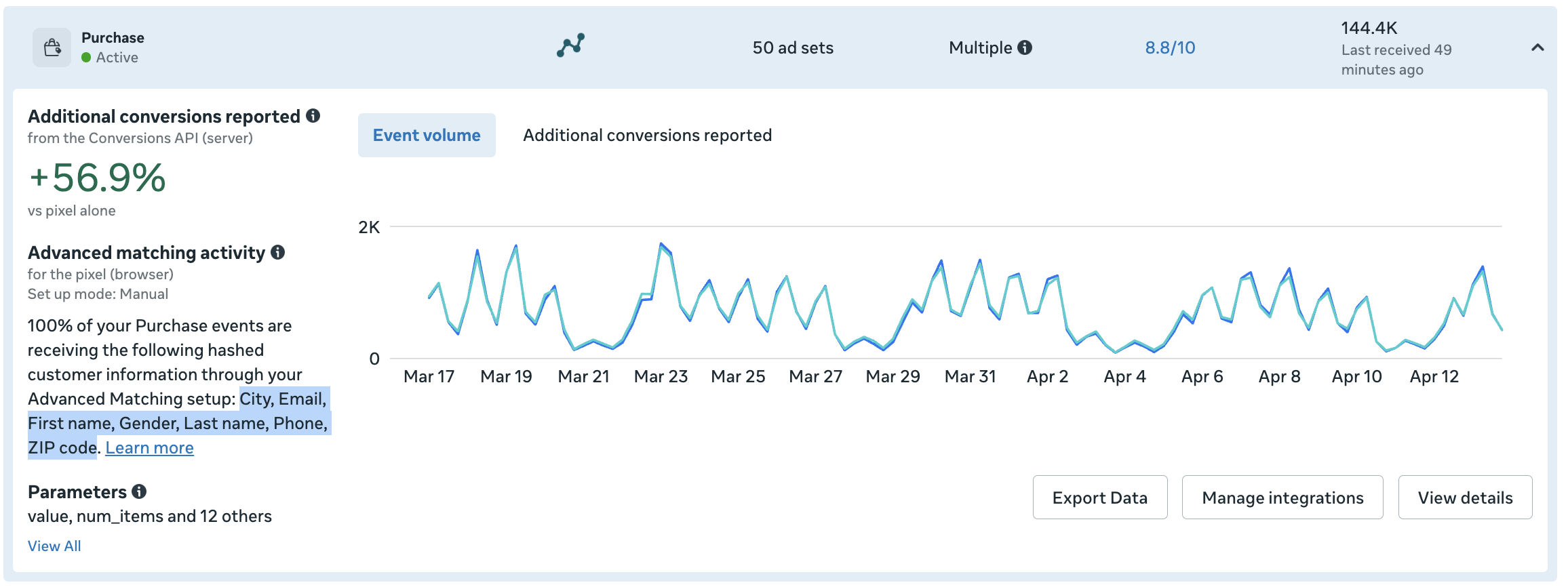Open info icon beside Additional conversions reported heading
This screenshot has width=1568, height=587.
(x=313, y=116)
